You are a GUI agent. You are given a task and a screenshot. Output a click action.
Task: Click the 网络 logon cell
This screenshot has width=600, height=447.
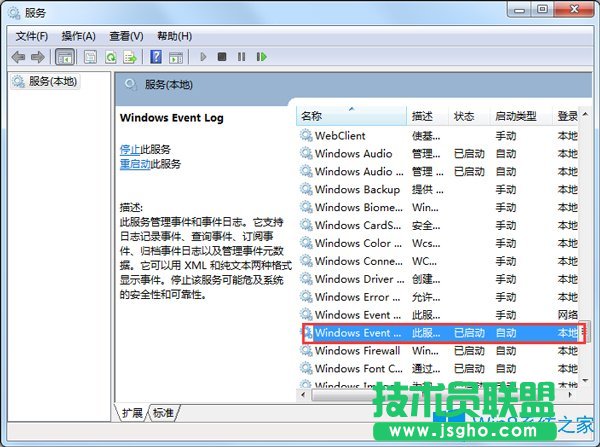[x=567, y=315]
